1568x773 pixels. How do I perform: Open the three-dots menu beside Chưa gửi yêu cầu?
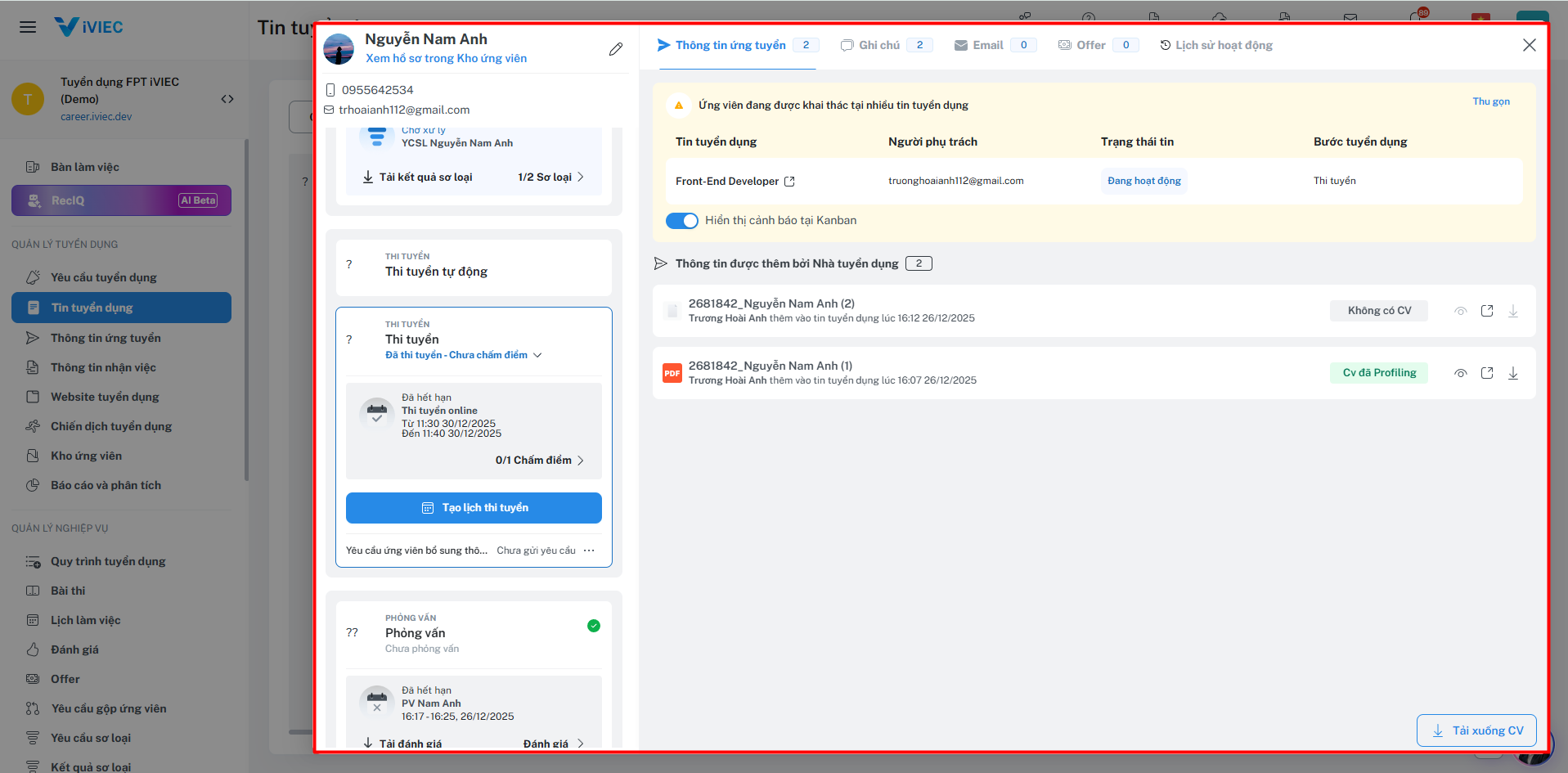pos(589,551)
